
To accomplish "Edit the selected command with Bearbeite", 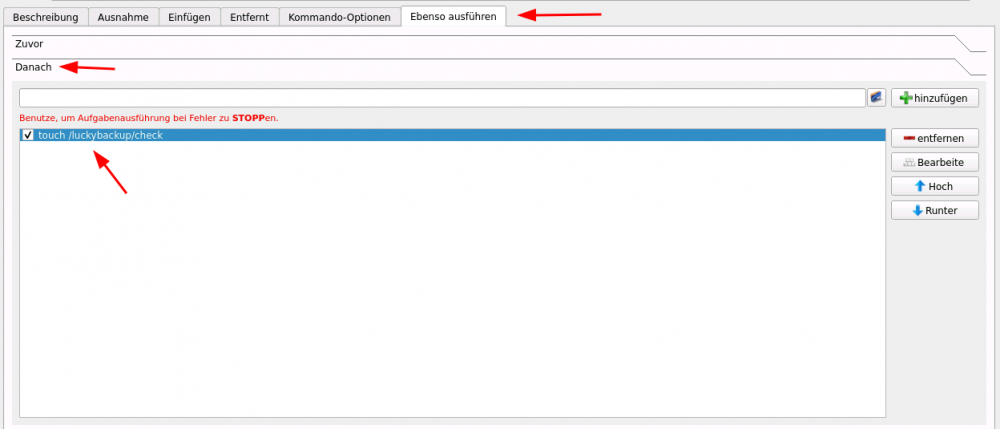I will coord(934,163).
